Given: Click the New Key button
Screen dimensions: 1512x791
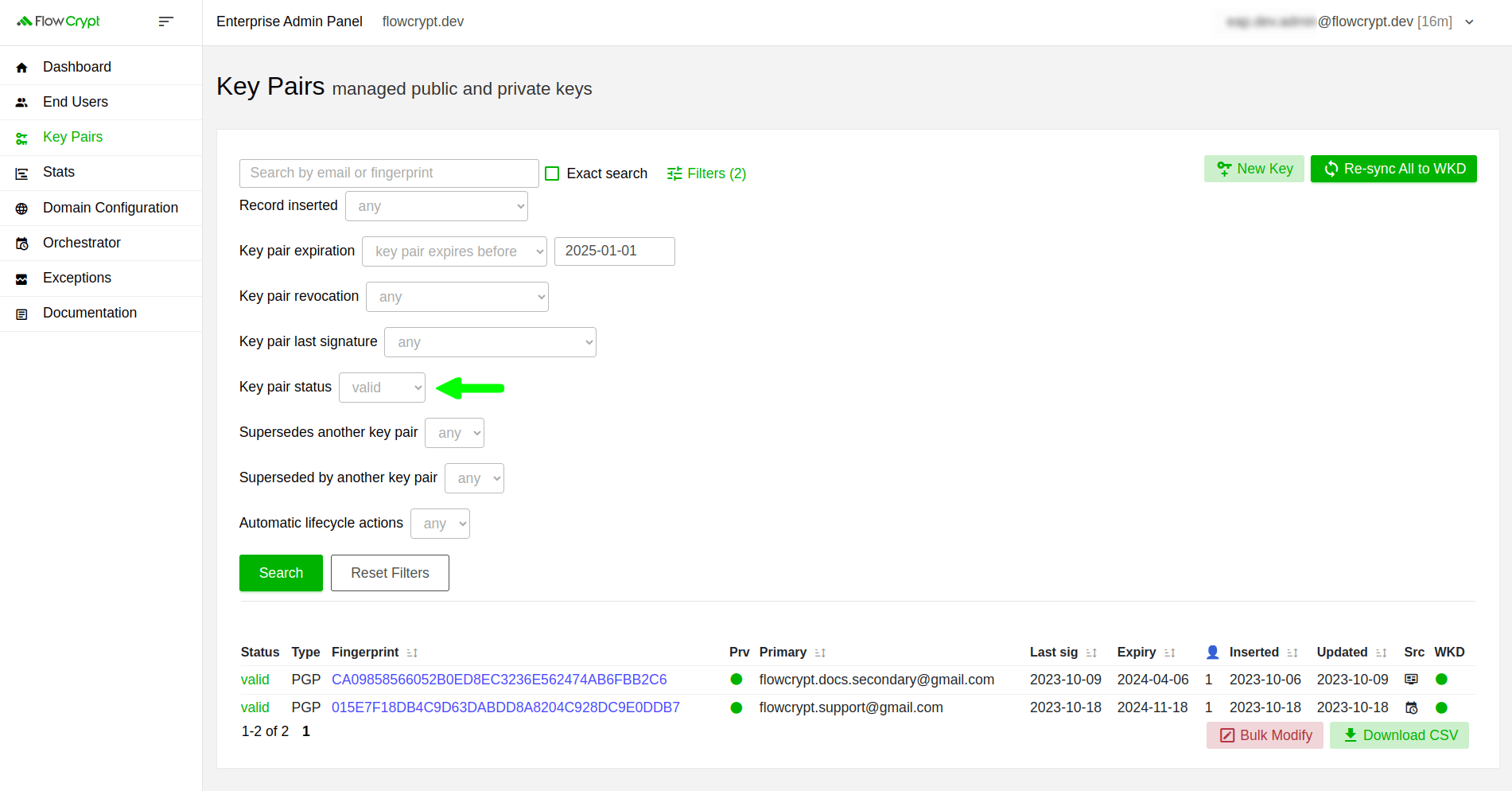Looking at the screenshot, I should pyautogui.click(x=1254, y=169).
